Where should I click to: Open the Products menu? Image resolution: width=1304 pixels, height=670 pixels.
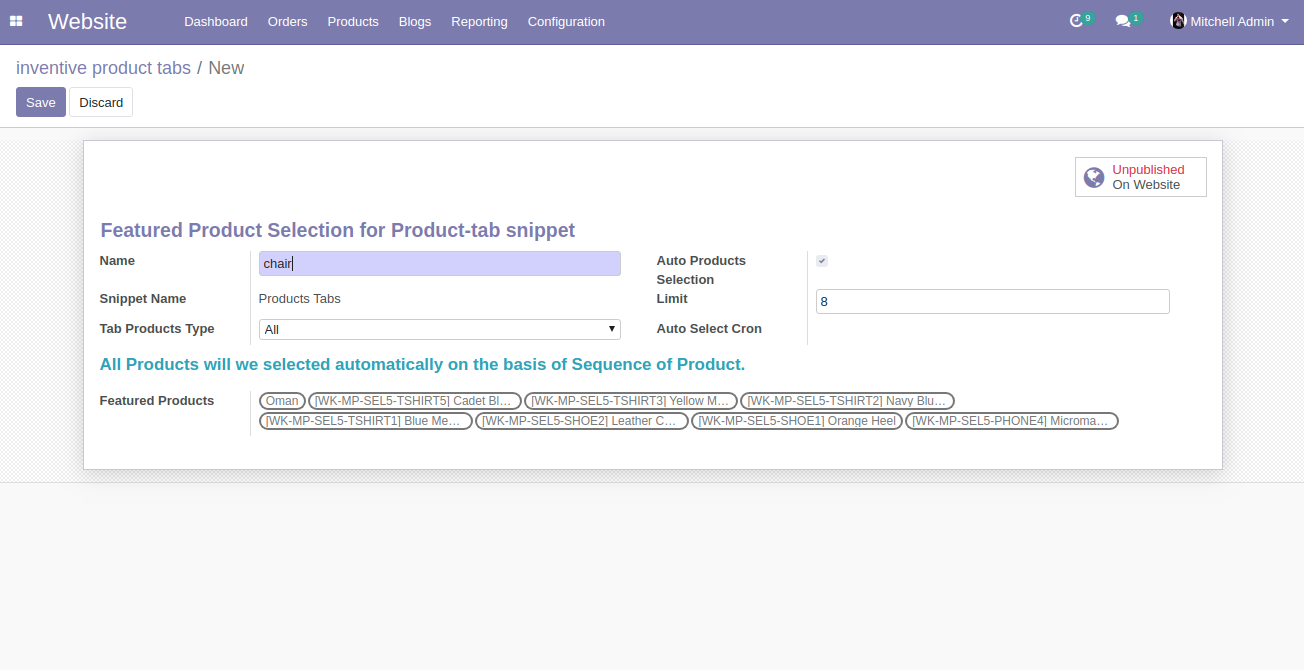(x=353, y=21)
